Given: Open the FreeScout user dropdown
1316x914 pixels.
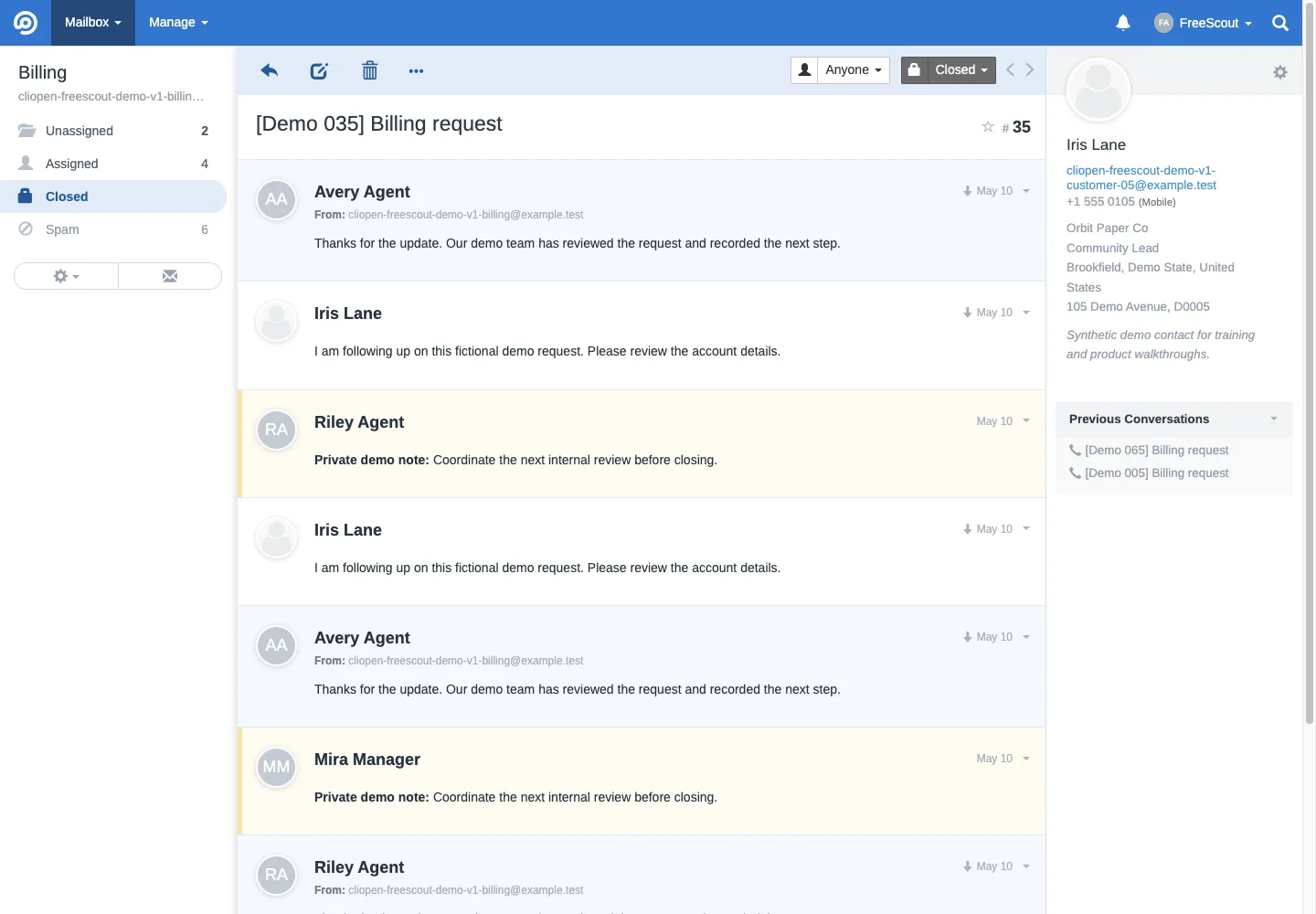Looking at the screenshot, I should point(1203,23).
